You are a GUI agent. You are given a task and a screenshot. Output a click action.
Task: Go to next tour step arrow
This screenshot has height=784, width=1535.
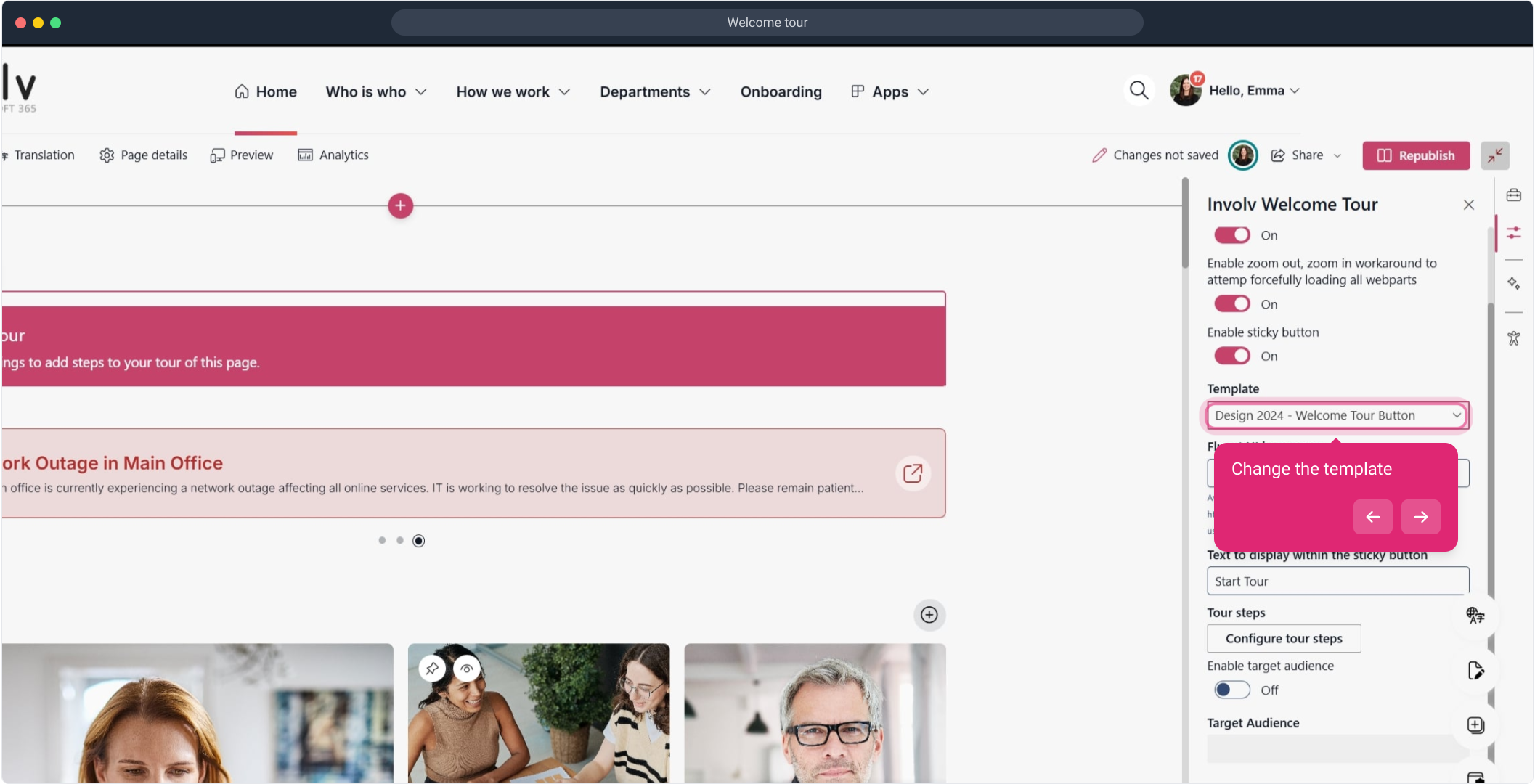1420,517
